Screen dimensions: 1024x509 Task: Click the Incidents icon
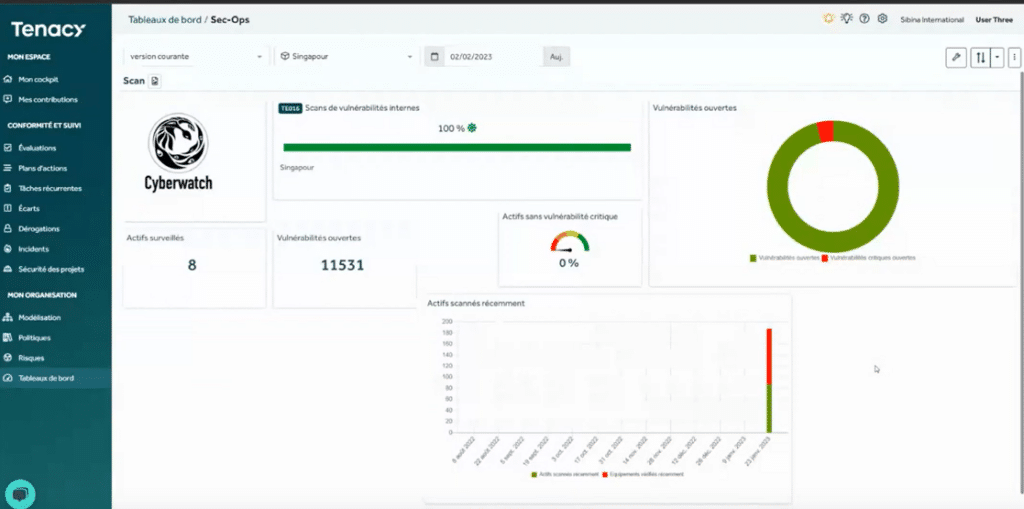[8, 250]
